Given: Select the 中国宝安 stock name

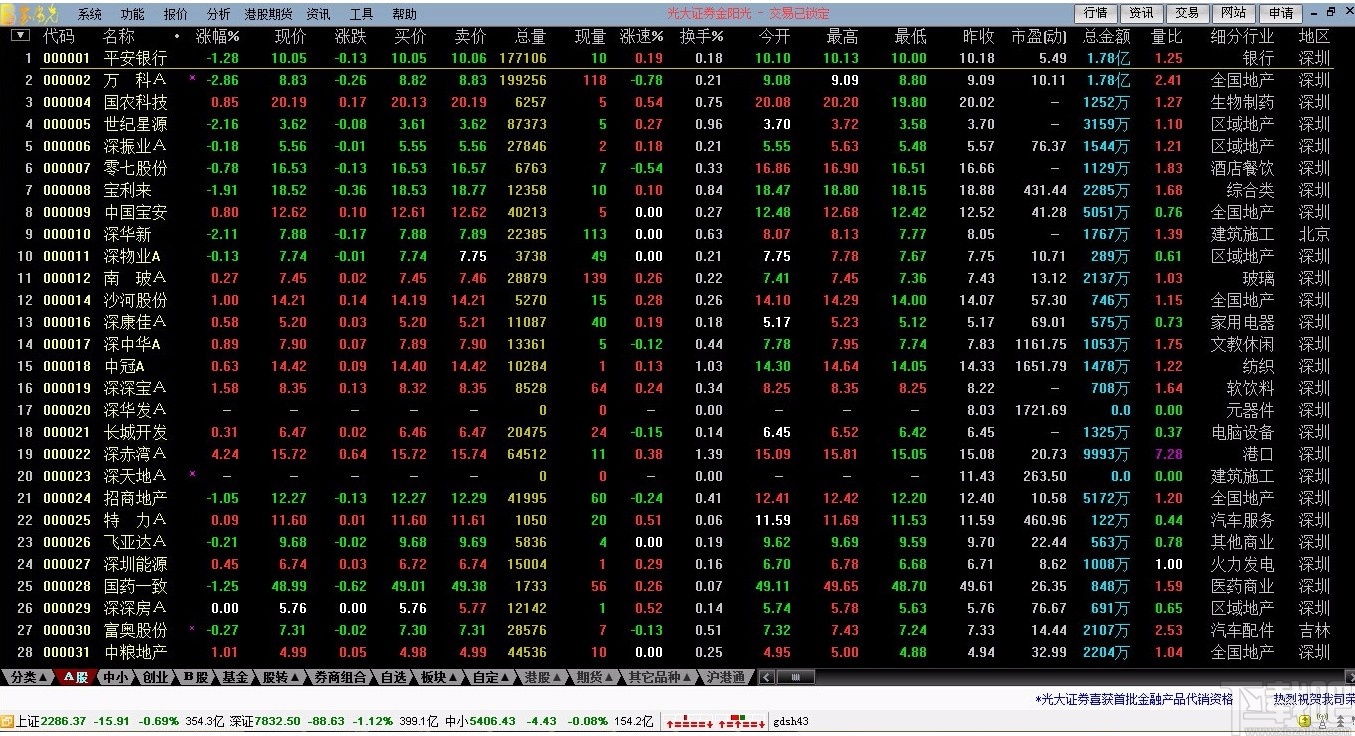Looking at the screenshot, I should (135, 212).
